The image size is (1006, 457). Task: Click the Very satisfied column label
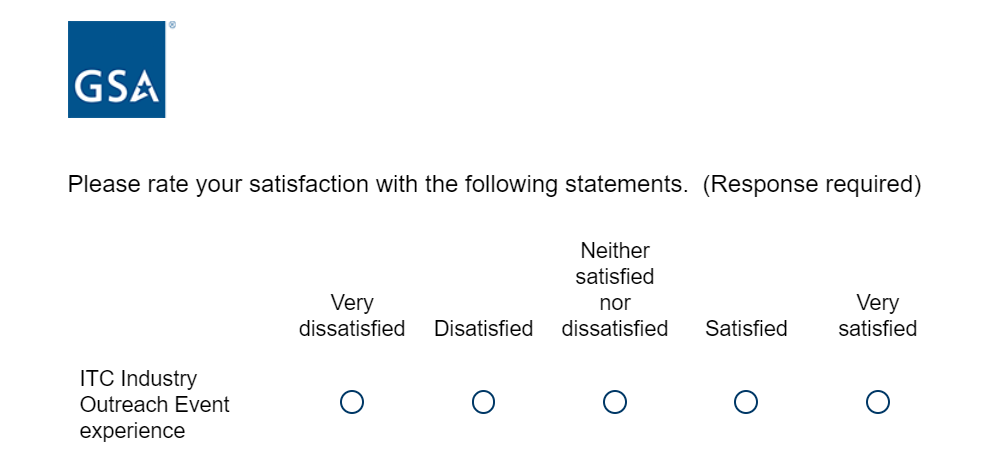[878, 315]
